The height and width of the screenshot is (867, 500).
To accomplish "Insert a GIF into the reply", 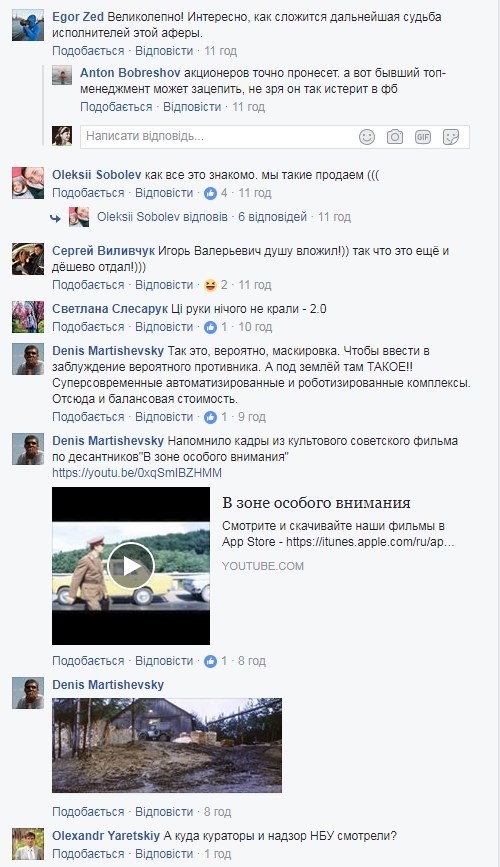I will pyautogui.click(x=423, y=137).
